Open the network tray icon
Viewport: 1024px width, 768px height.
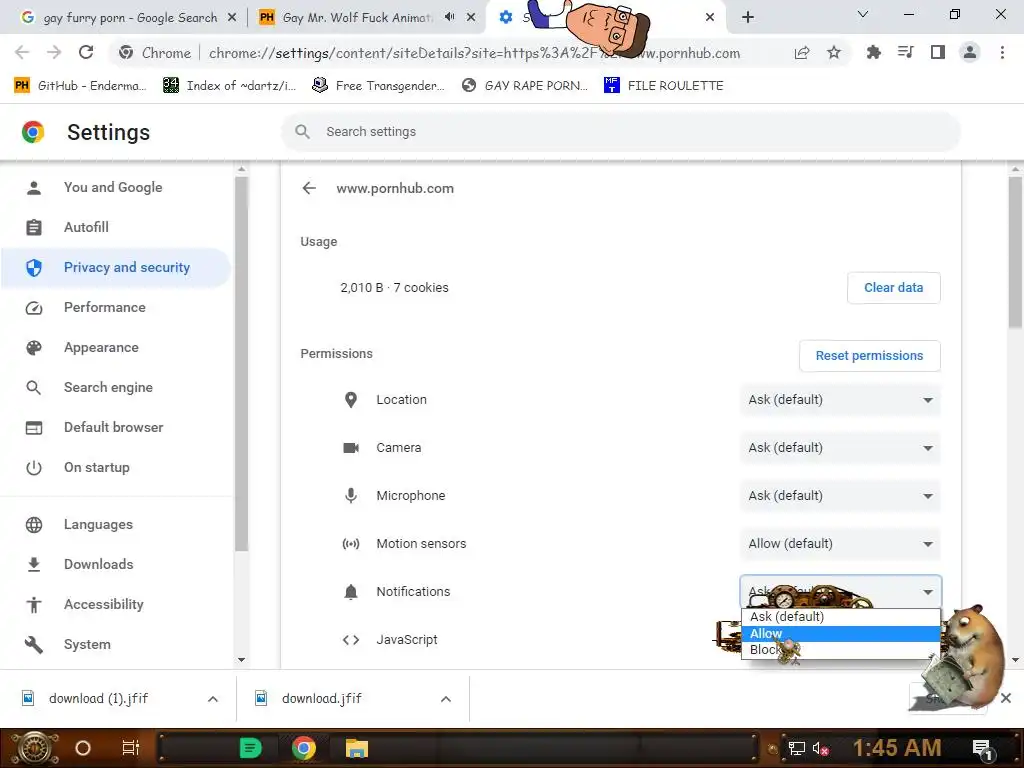796,748
